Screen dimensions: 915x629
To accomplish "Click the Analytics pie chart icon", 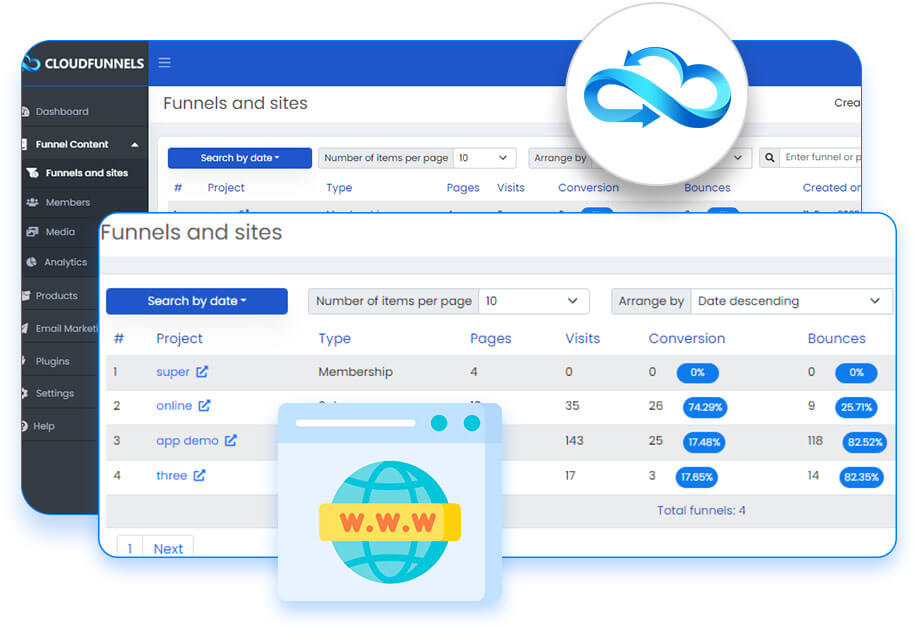I will 32,262.
